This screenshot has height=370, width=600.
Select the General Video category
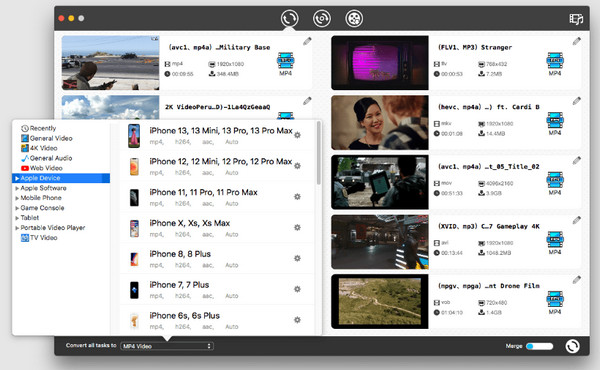click(46, 138)
